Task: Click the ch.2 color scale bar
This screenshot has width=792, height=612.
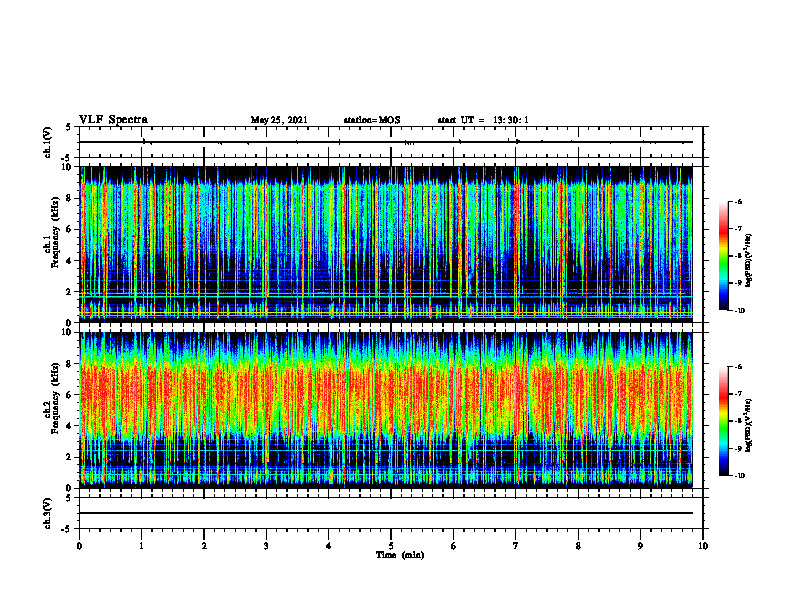Action: pos(724,421)
